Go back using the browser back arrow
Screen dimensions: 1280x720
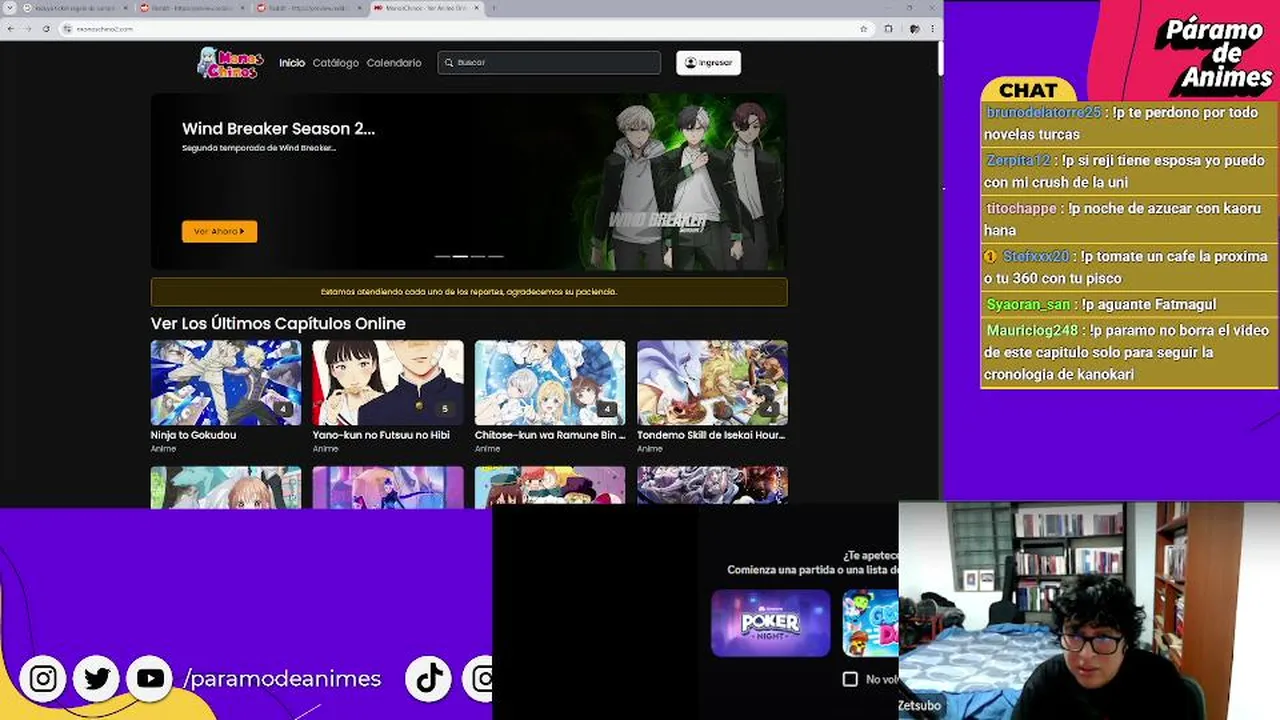click(x=10, y=29)
